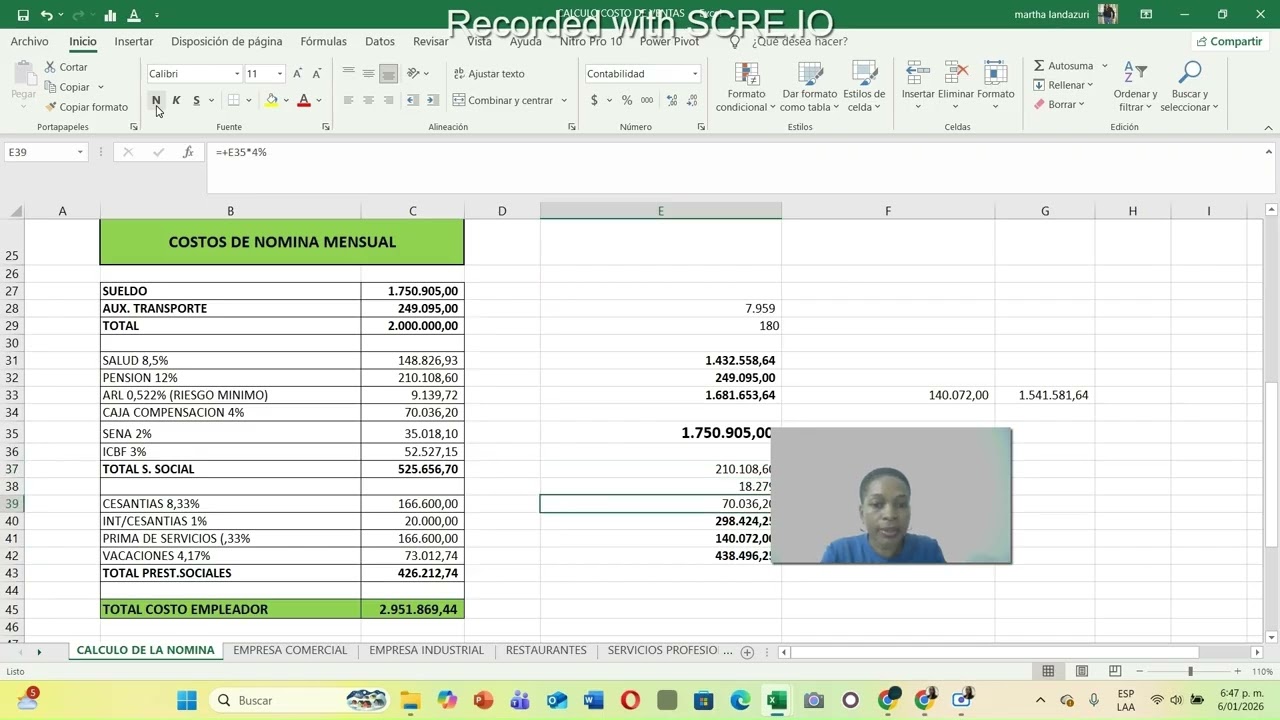The image size is (1280, 720).
Task: Align left horizontally icon
Action: (348, 100)
